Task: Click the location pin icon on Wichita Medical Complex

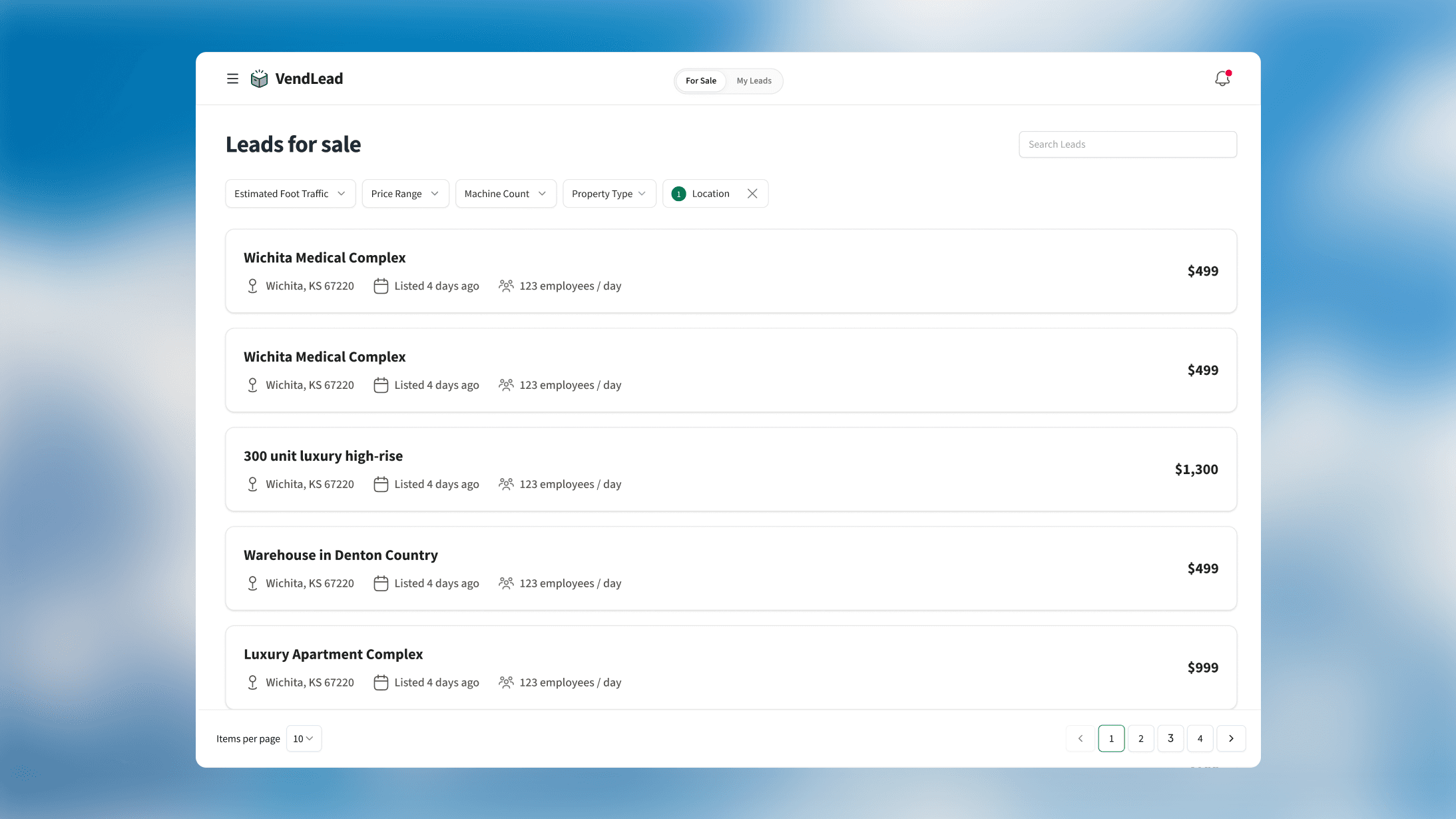Action: pos(252,286)
